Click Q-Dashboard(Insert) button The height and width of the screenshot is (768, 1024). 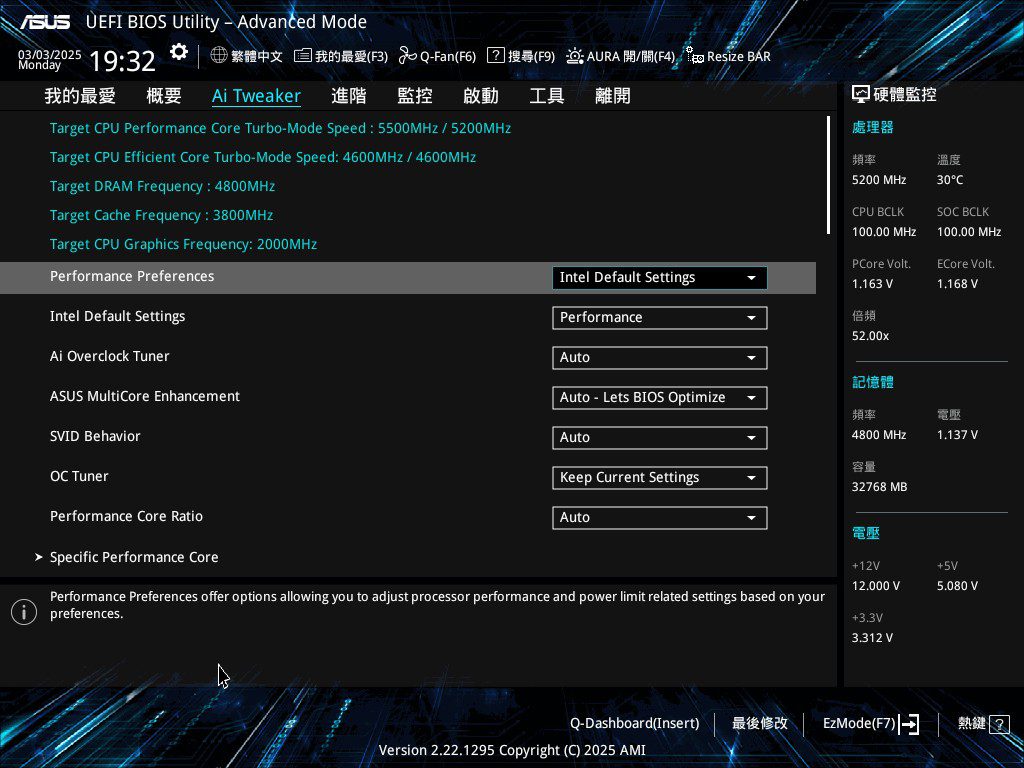coord(634,724)
